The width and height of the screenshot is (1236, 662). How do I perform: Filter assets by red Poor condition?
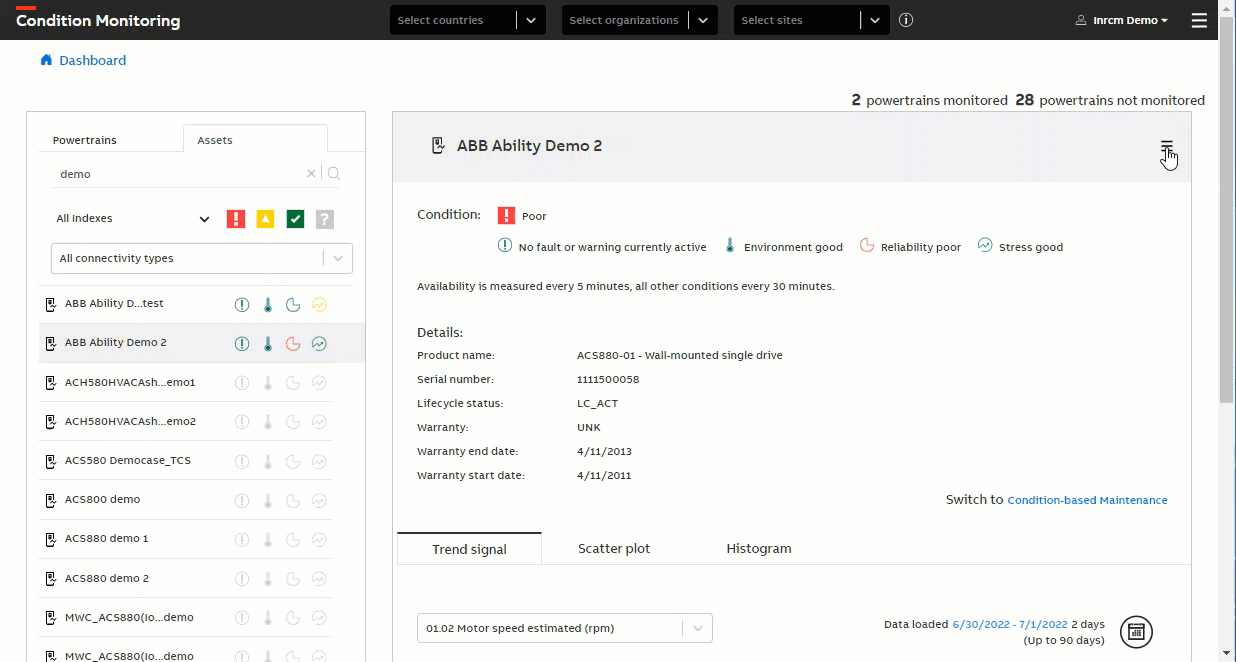click(236, 219)
